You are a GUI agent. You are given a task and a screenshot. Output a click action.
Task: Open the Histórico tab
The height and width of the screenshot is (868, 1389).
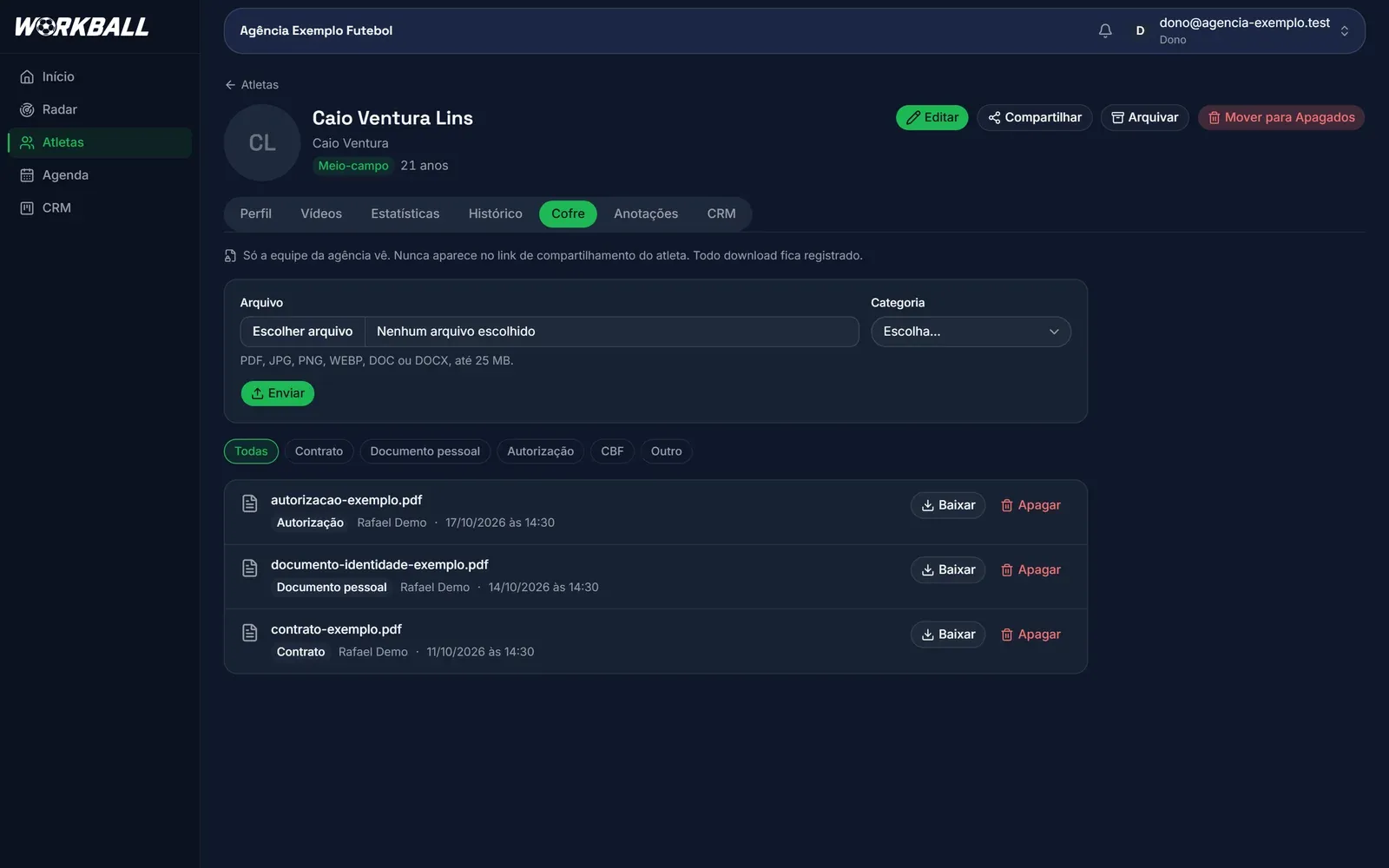click(x=496, y=214)
